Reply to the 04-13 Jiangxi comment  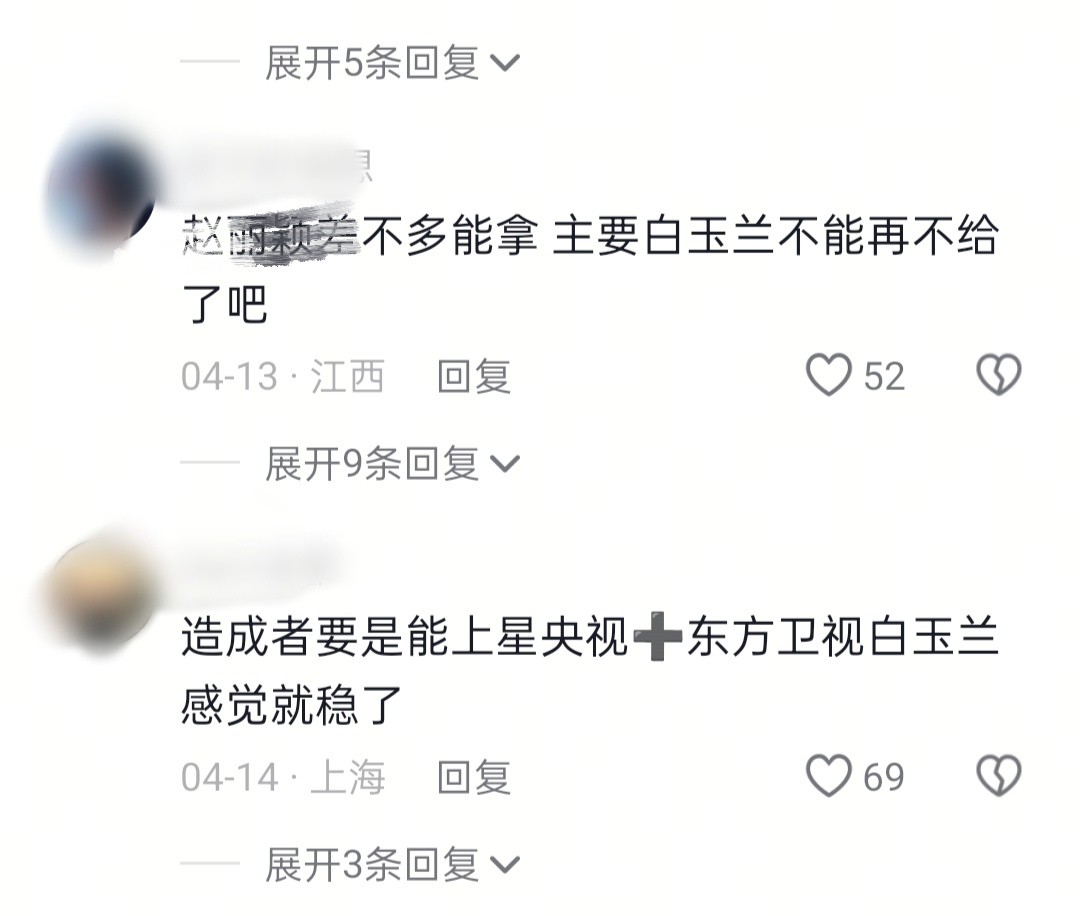tap(475, 377)
